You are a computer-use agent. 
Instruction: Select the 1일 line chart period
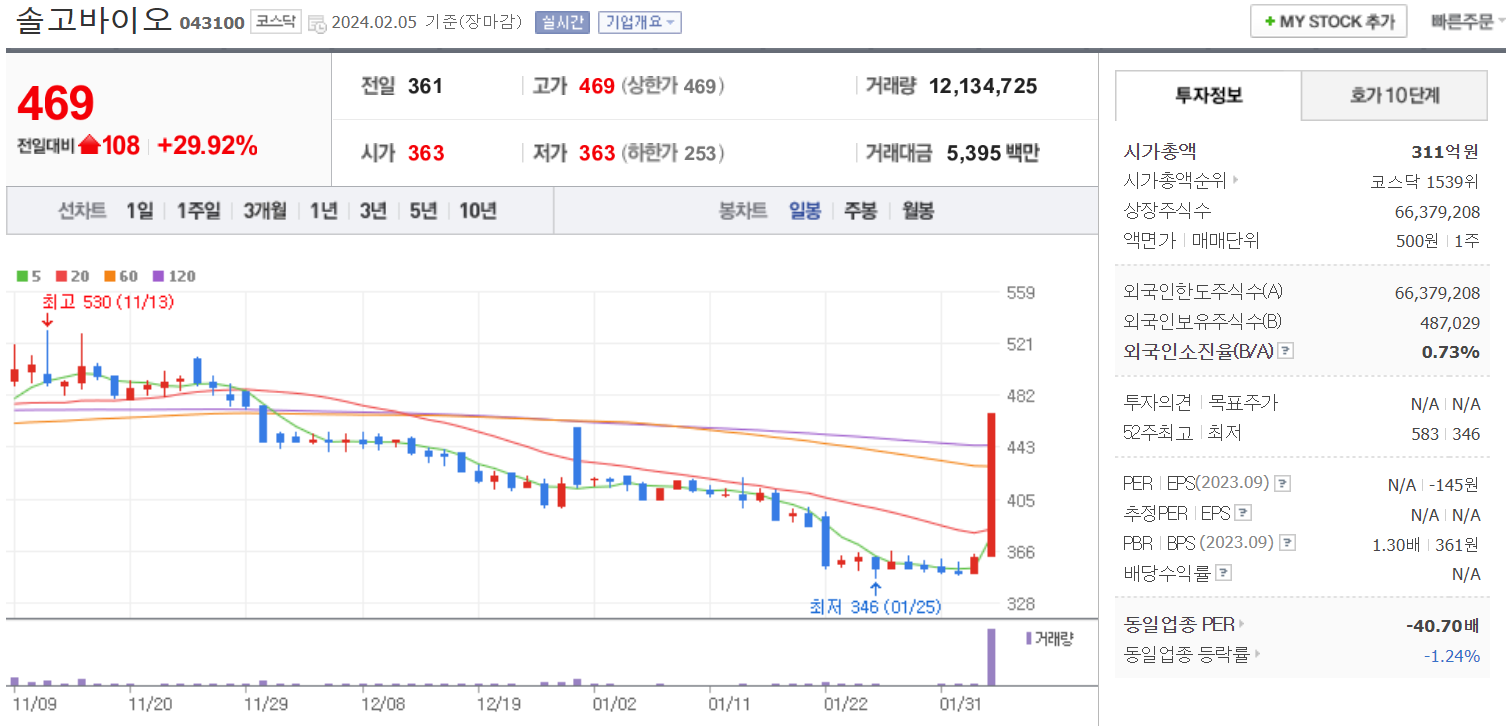pos(140,211)
